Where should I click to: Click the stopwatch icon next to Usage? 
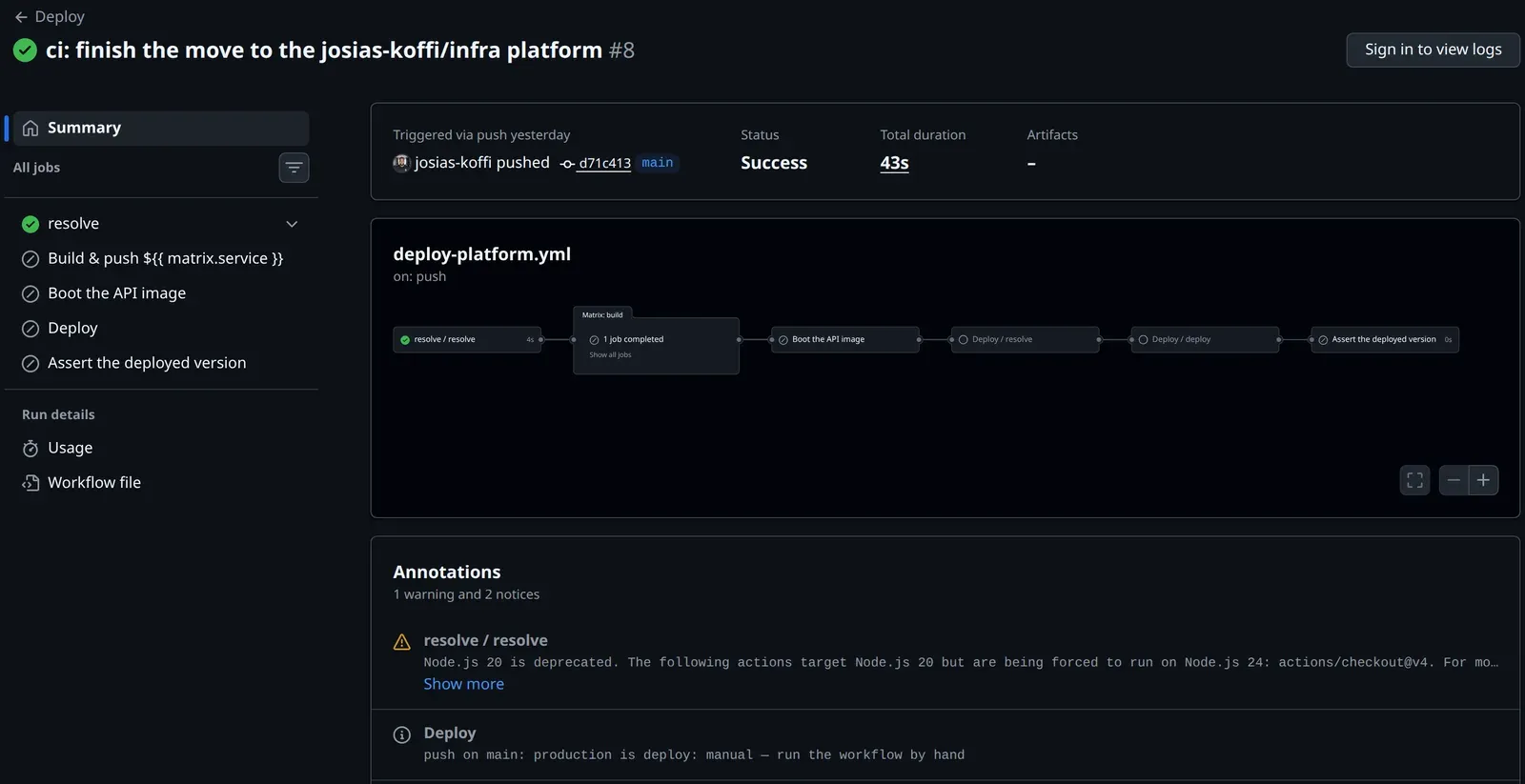click(x=30, y=448)
